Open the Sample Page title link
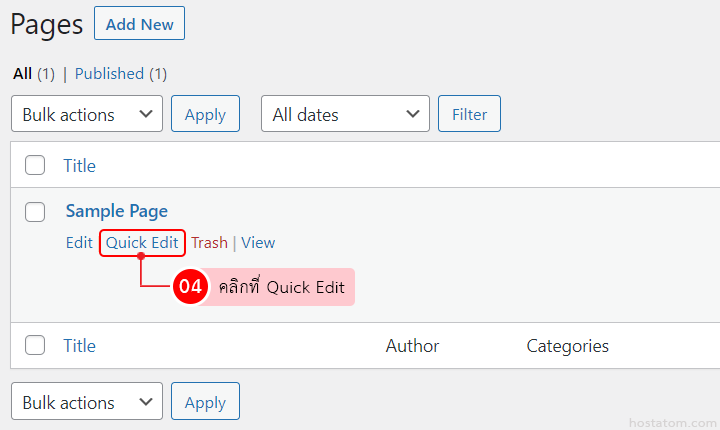The image size is (720, 430). [116, 211]
